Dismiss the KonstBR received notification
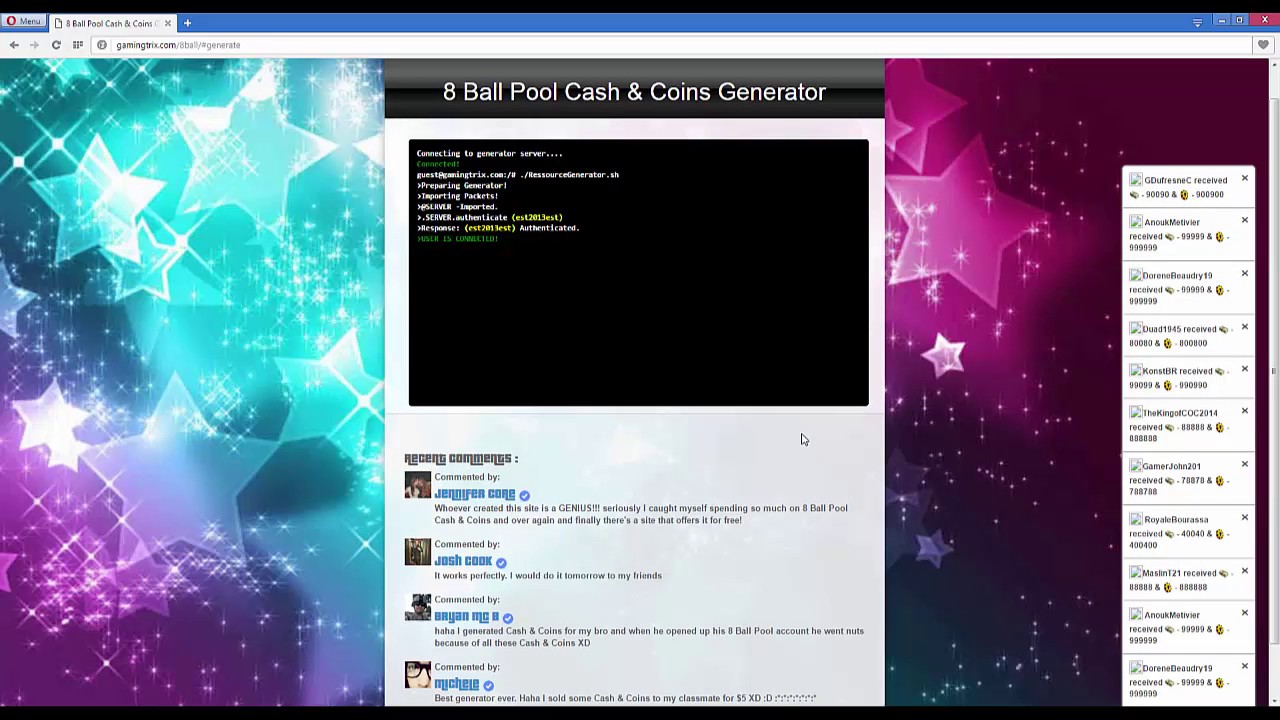Viewport: 1280px width, 720px height. point(1245,369)
